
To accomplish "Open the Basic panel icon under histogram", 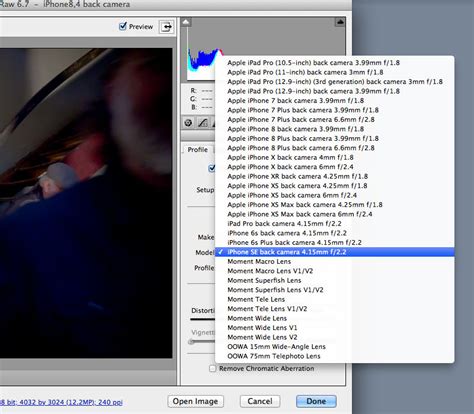I will coord(188,123).
